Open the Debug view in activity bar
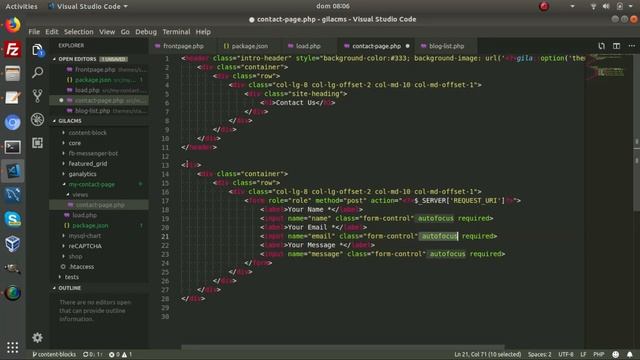 (38, 119)
